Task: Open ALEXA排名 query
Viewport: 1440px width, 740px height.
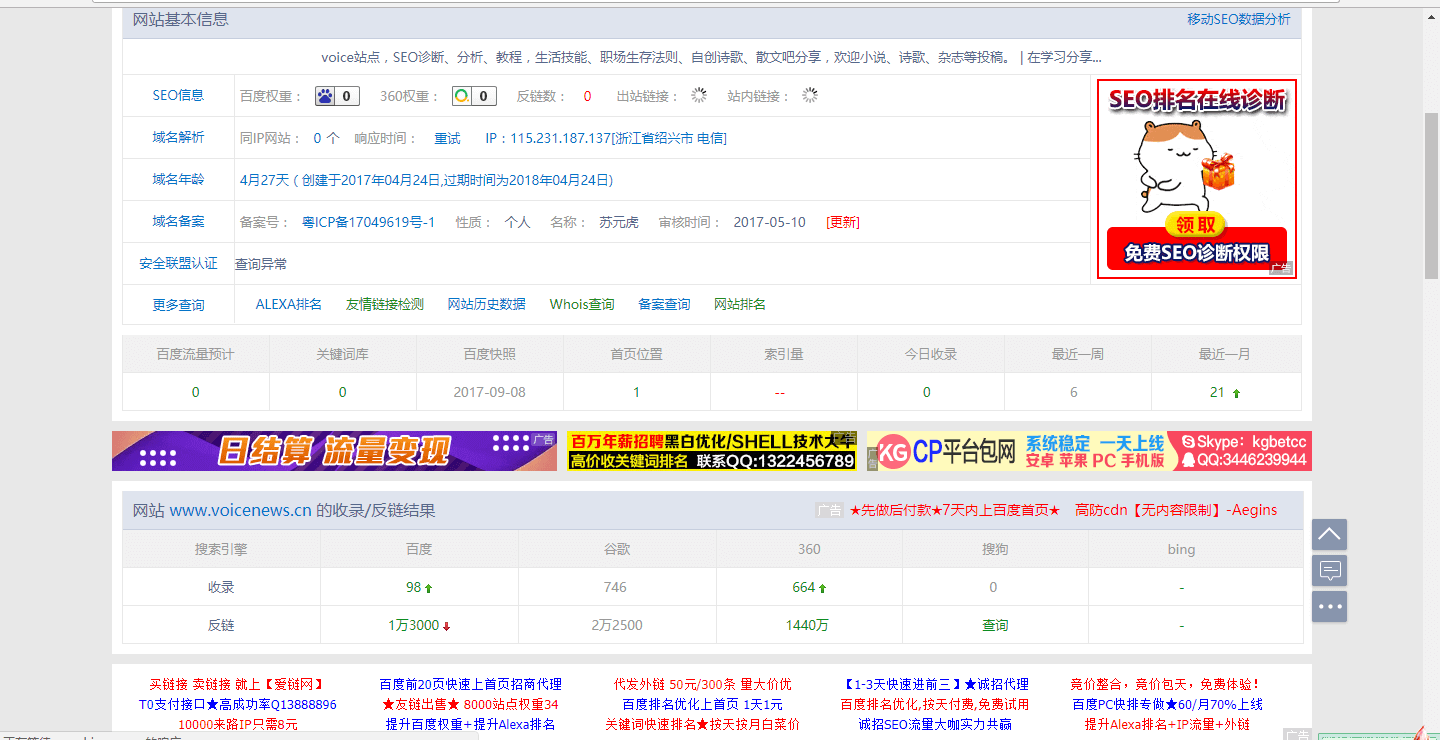Action: [289, 304]
